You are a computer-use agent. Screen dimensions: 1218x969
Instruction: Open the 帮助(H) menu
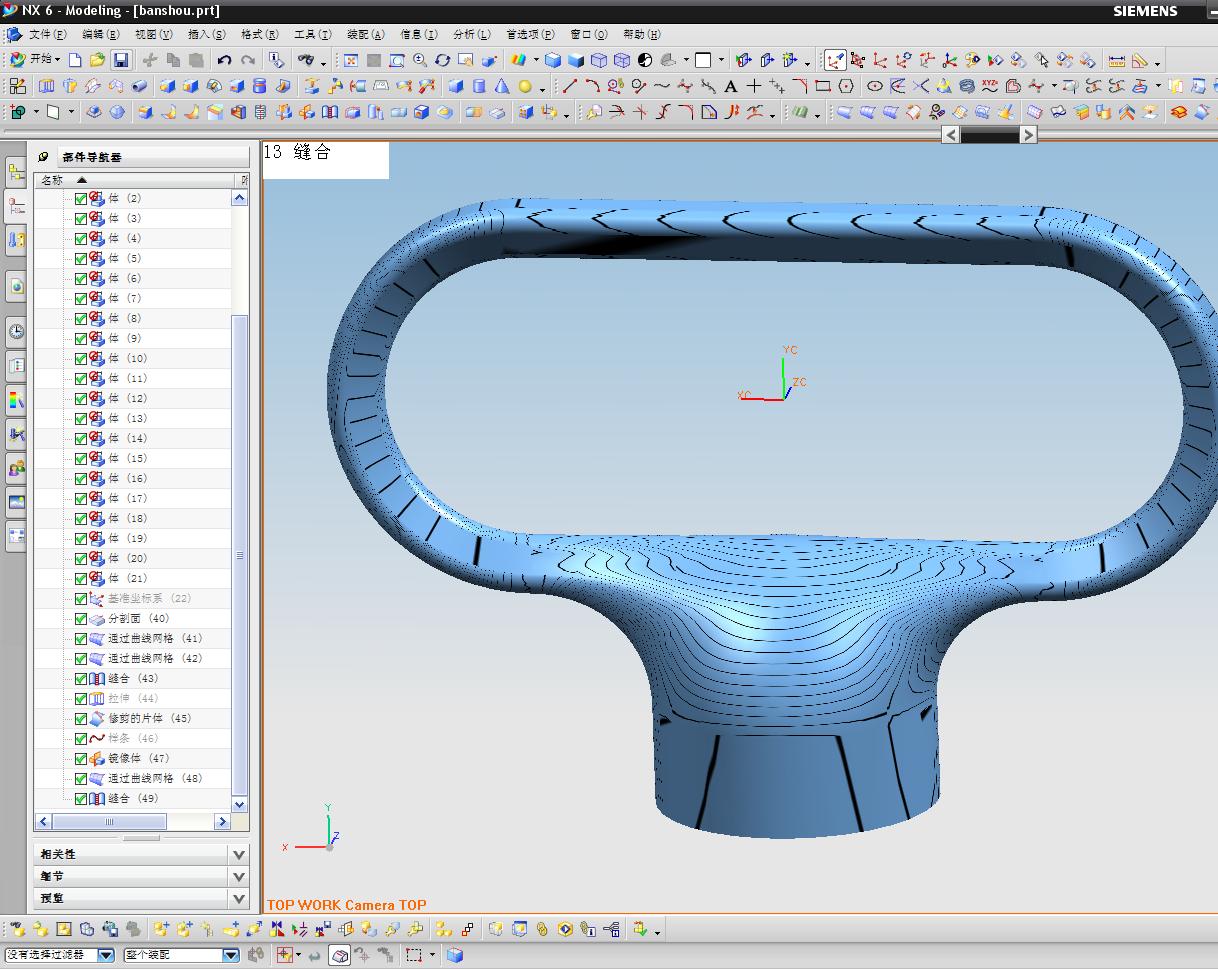641,34
